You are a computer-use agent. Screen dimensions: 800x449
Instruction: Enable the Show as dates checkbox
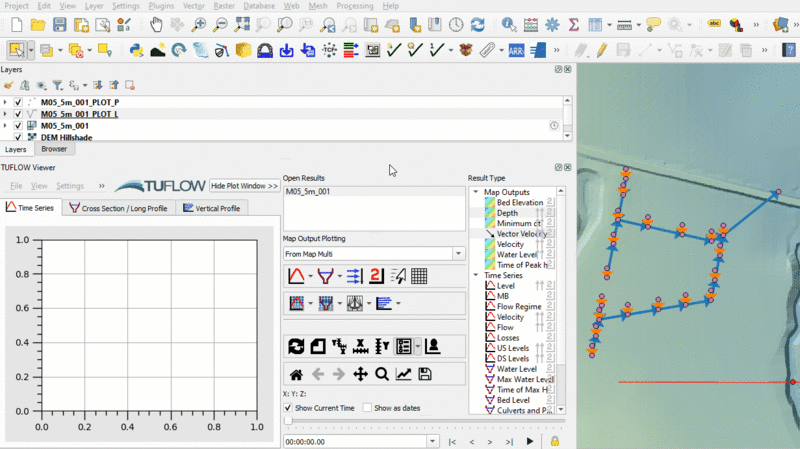click(x=368, y=408)
